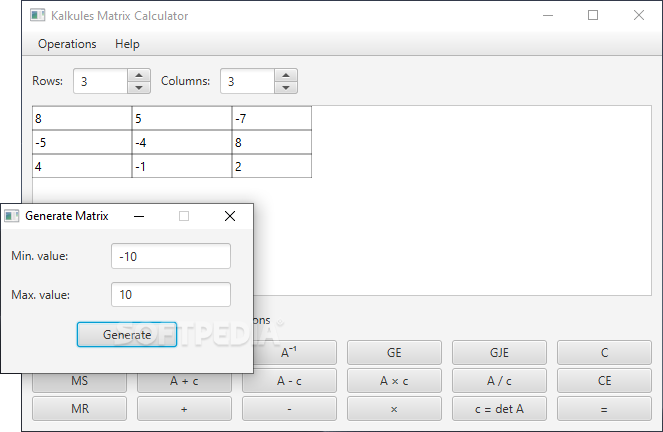Close the Generate Matrix dialog

click(230, 216)
